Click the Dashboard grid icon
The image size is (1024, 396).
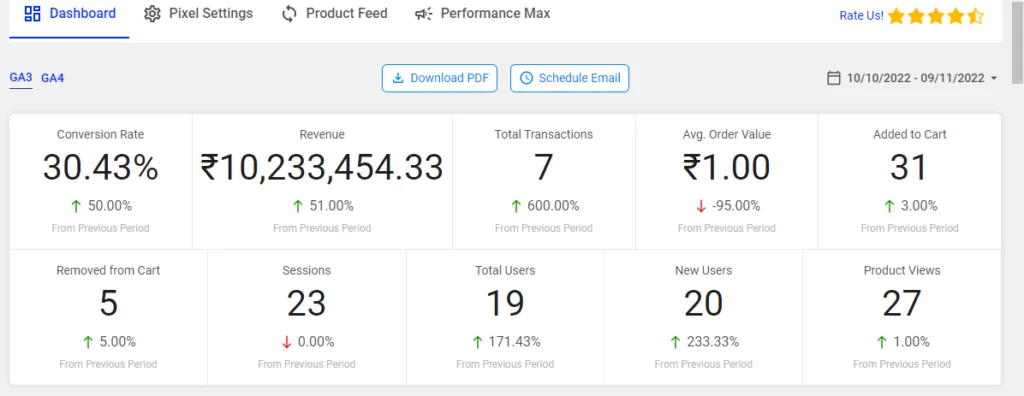tap(32, 14)
